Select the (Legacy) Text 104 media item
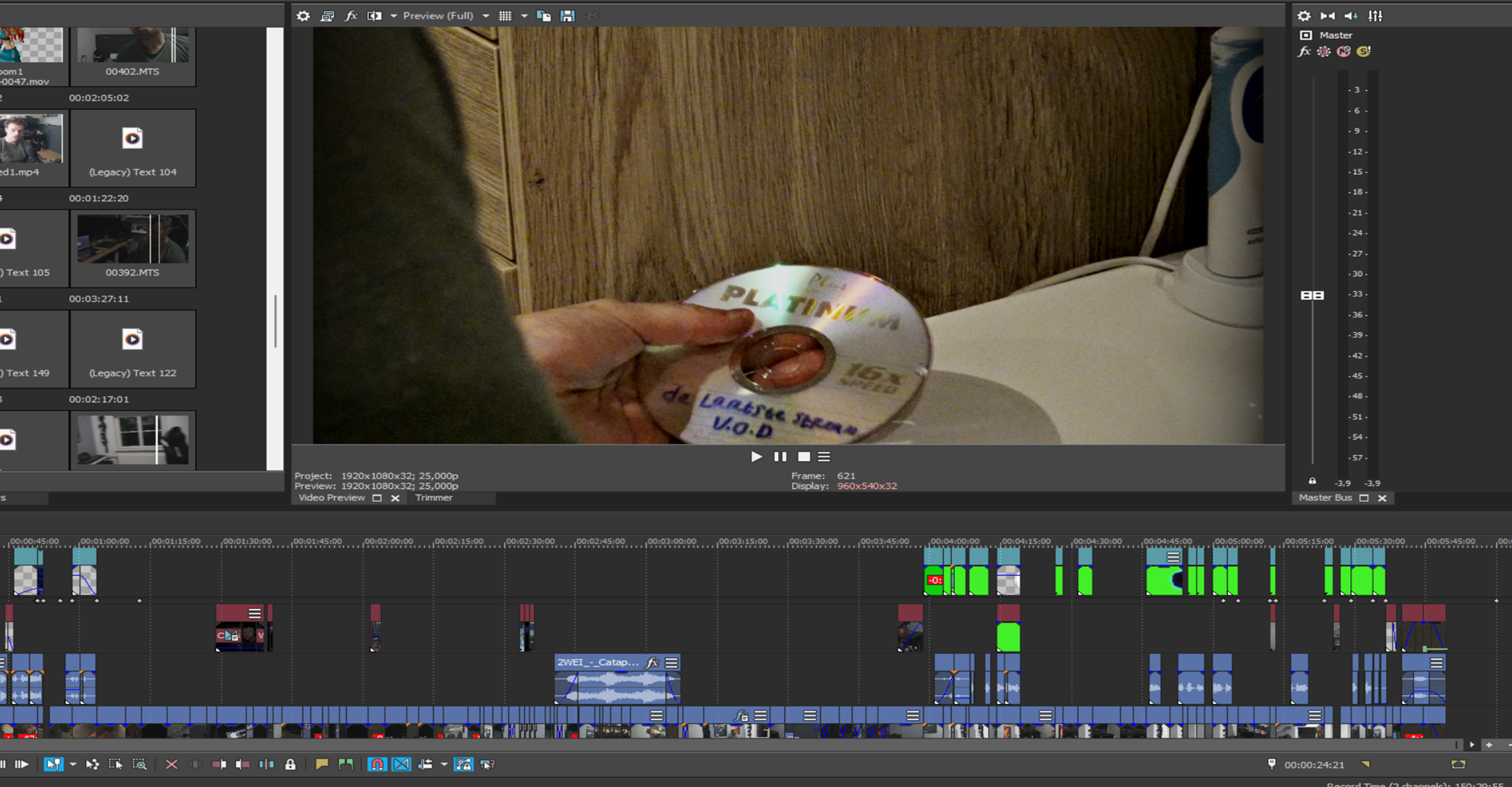This screenshot has width=1512, height=787. (x=133, y=148)
